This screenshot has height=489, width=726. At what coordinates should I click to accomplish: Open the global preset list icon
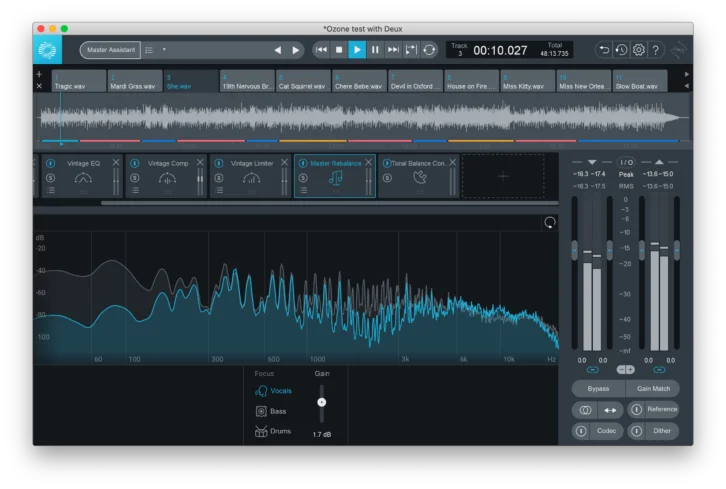click(149, 50)
